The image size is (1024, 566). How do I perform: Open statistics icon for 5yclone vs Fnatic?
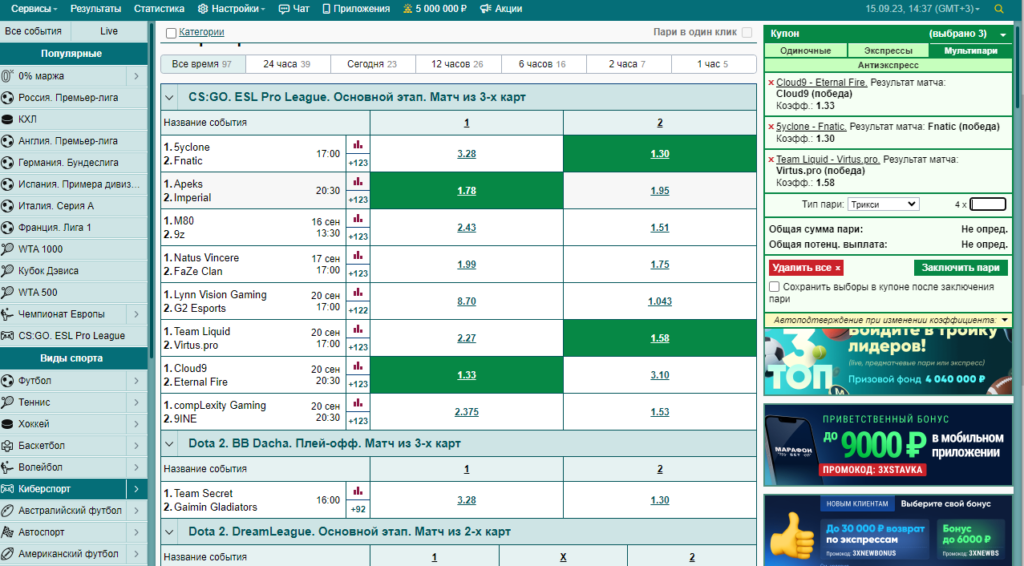[358, 145]
